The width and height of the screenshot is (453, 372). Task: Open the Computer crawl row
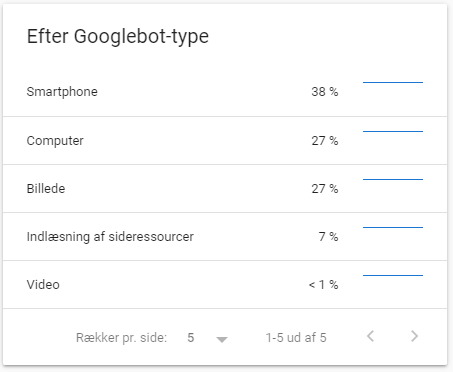click(225, 141)
